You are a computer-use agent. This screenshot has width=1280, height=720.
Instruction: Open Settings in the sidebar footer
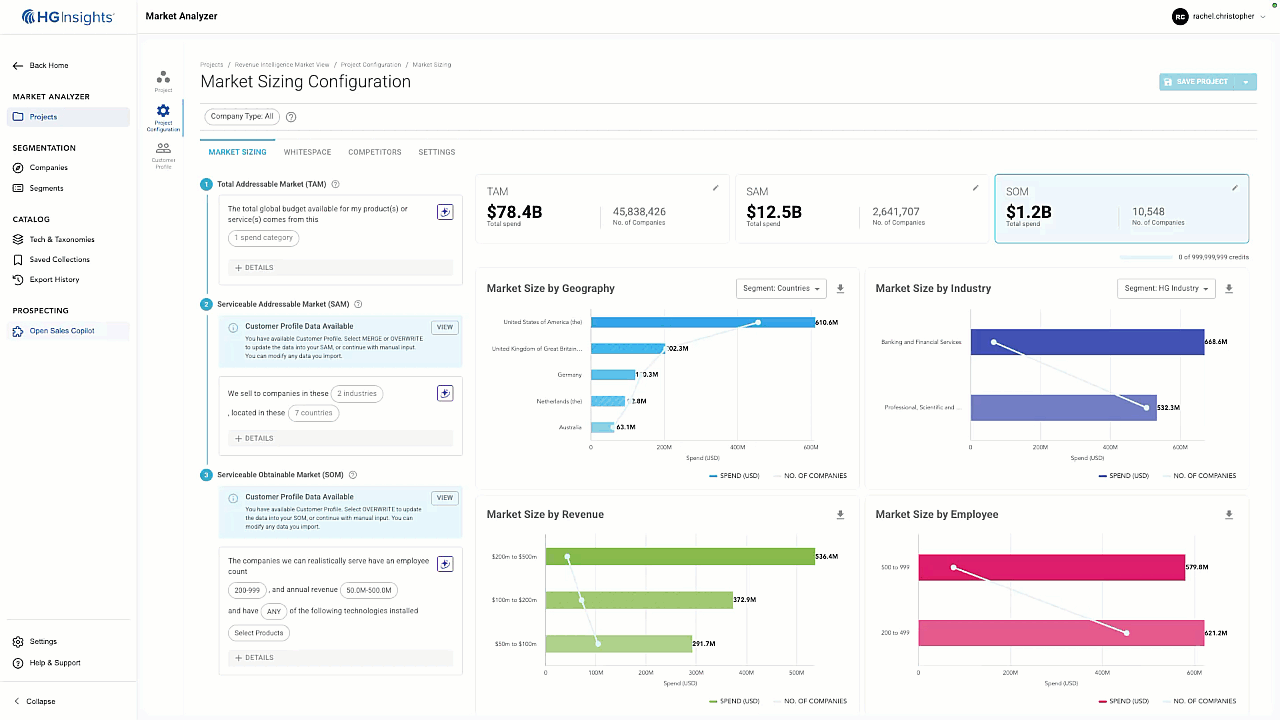point(35,642)
